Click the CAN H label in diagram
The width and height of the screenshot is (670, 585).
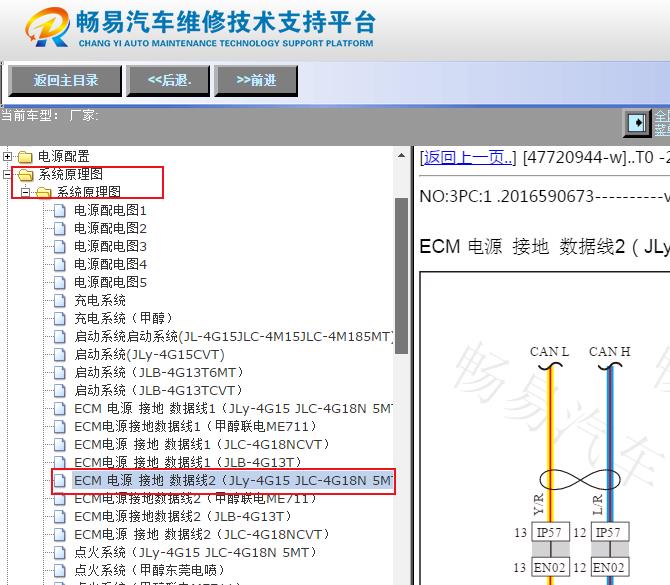(610, 352)
